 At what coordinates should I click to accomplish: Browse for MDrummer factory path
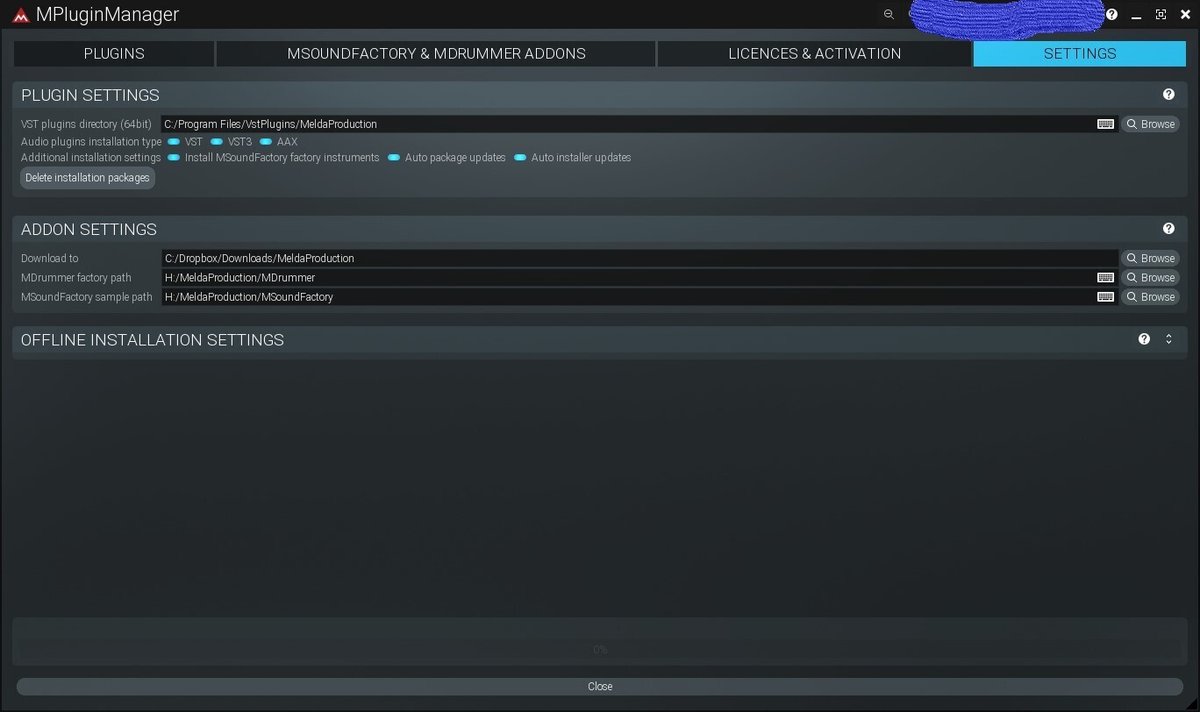point(1150,277)
